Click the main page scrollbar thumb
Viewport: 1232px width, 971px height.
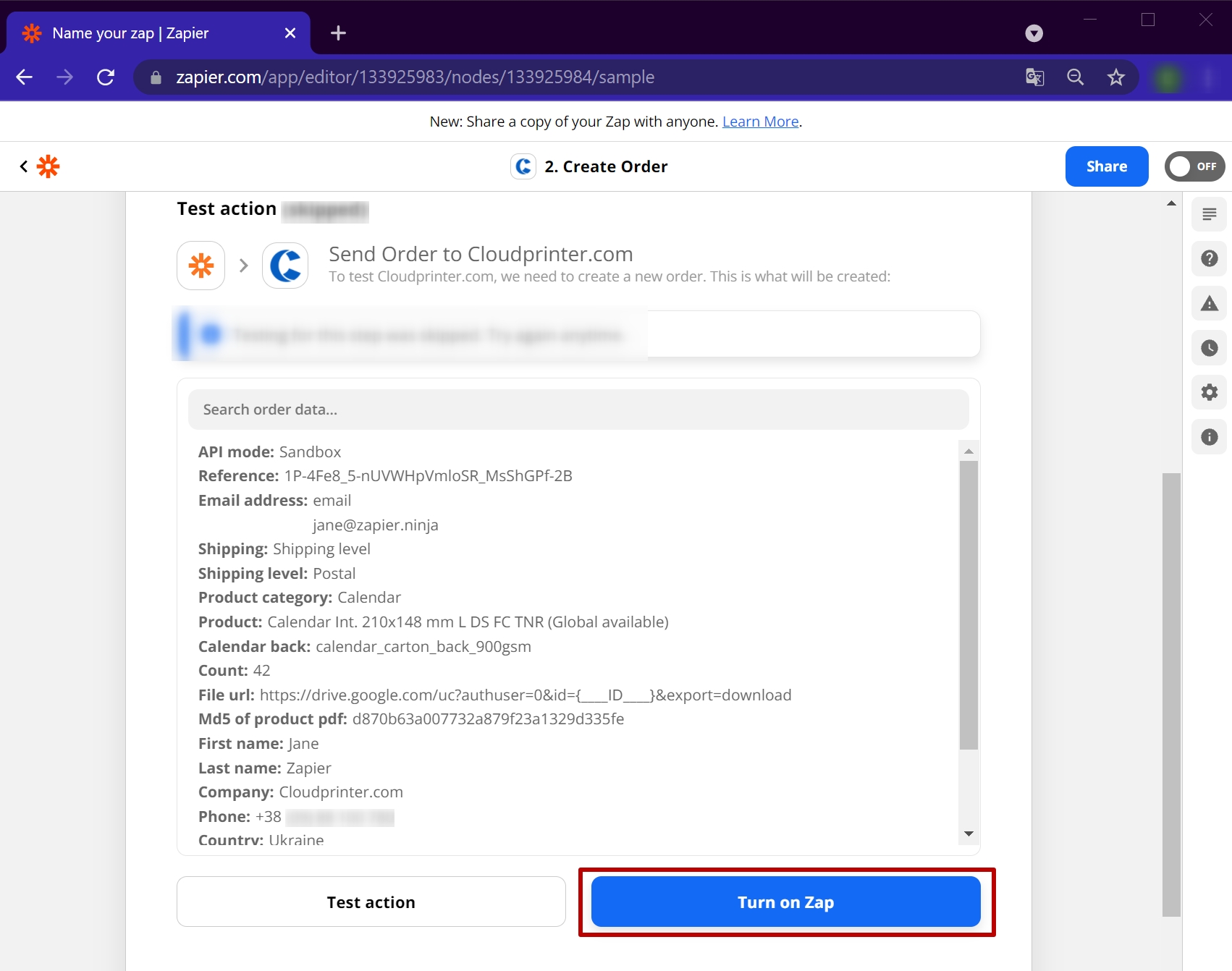pyautogui.click(x=1171, y=695)
